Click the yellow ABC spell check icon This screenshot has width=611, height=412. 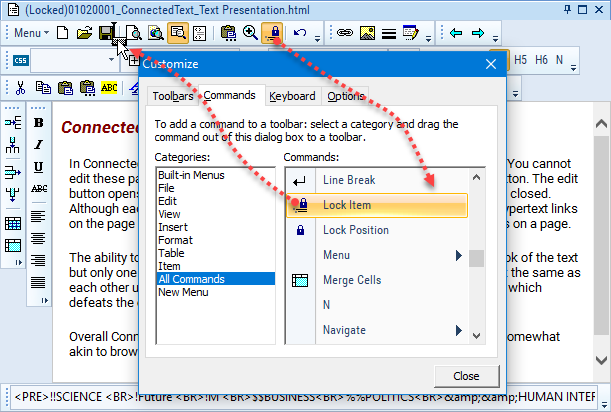click(109, 87)
